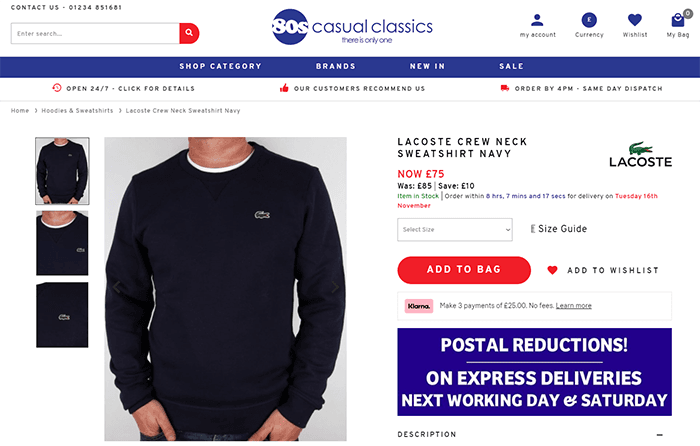Select the close-up logo thumbnail image

pyautogui.click(x=62, y=315)
